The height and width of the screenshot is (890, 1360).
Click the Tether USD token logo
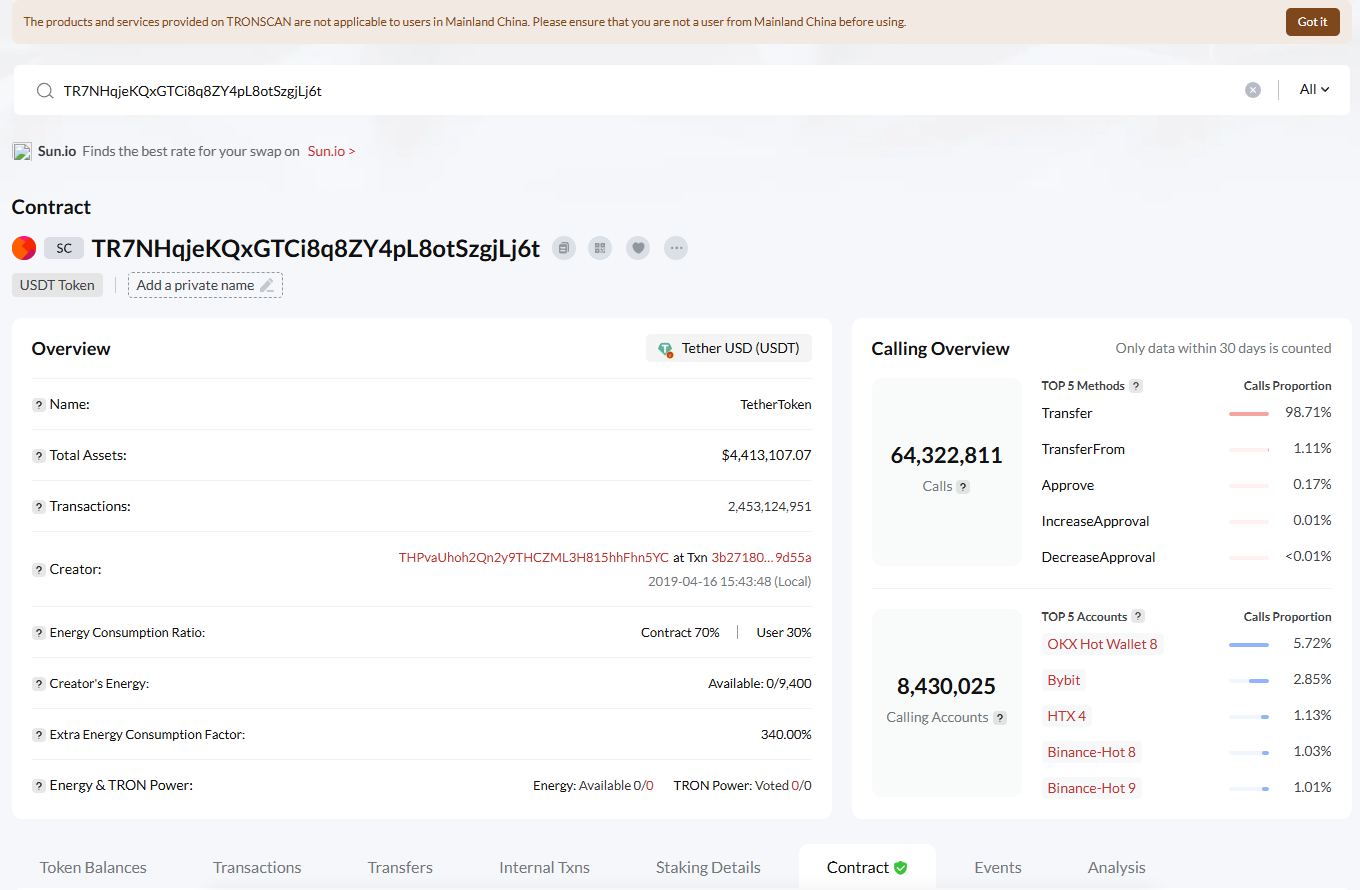pos(665,348)
